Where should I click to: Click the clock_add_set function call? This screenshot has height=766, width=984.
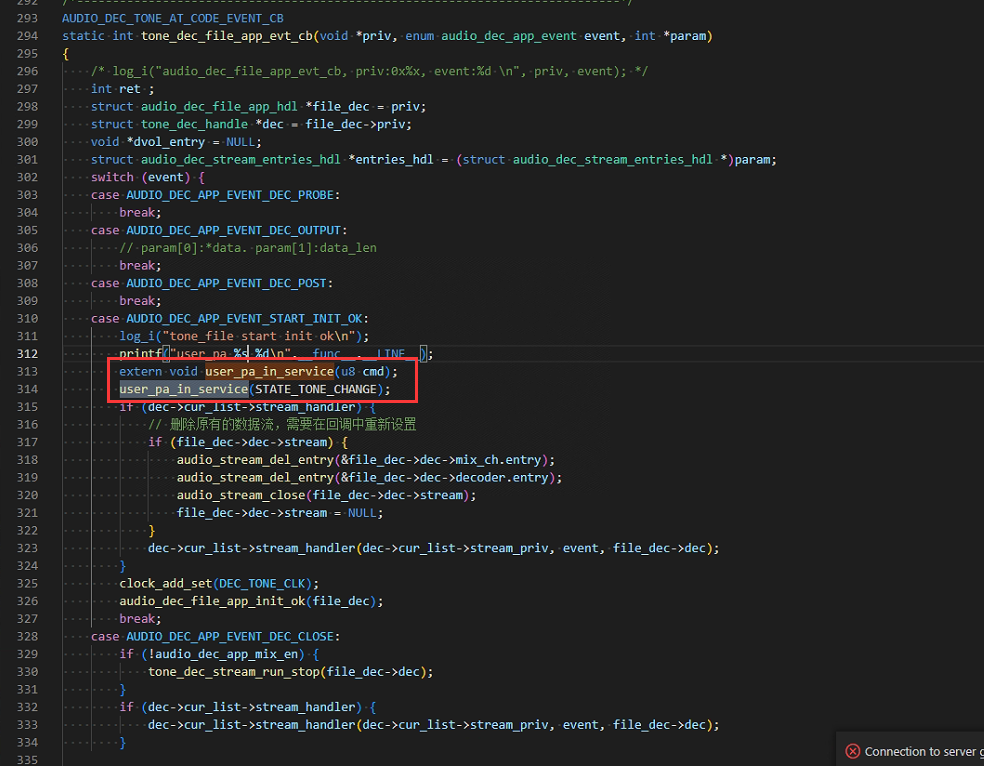click(x=166, y=583)
